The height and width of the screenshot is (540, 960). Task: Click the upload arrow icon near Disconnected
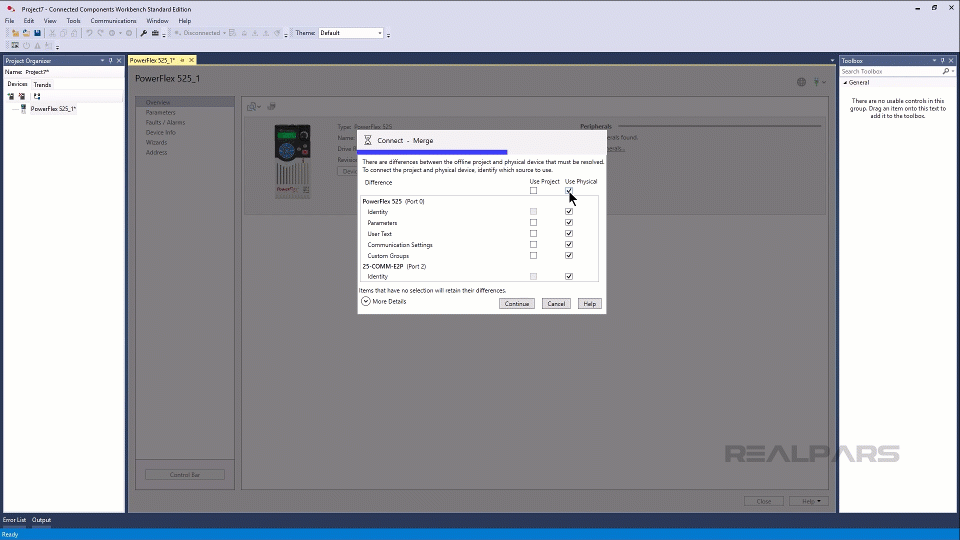click(x=266, y=33)
